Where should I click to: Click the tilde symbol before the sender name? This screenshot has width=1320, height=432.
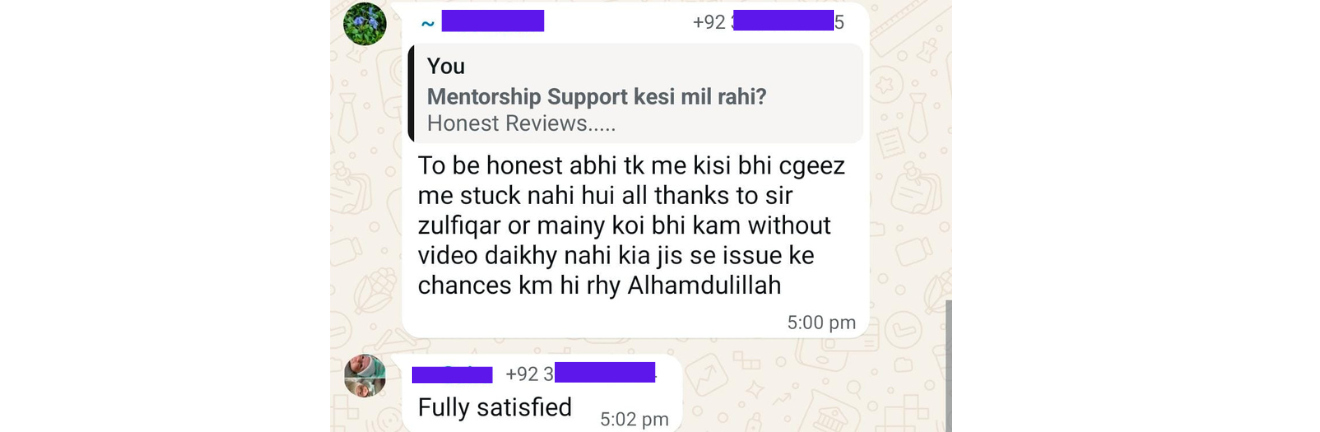click(x=428, y=23)
